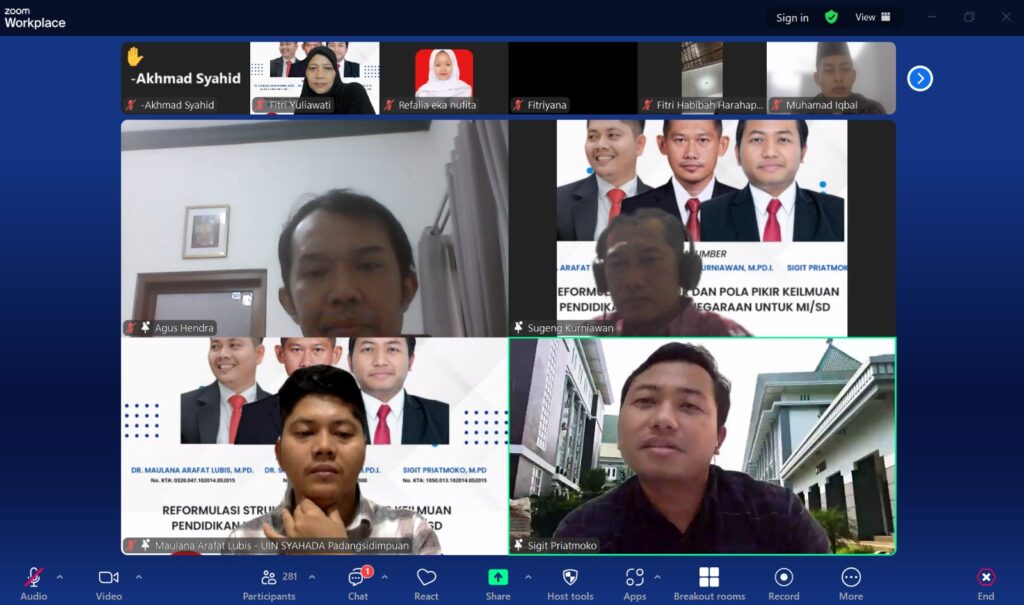The image size is (1024, 605).
Task: Start recording with the Record button
Action: click(x=784, y=583)
